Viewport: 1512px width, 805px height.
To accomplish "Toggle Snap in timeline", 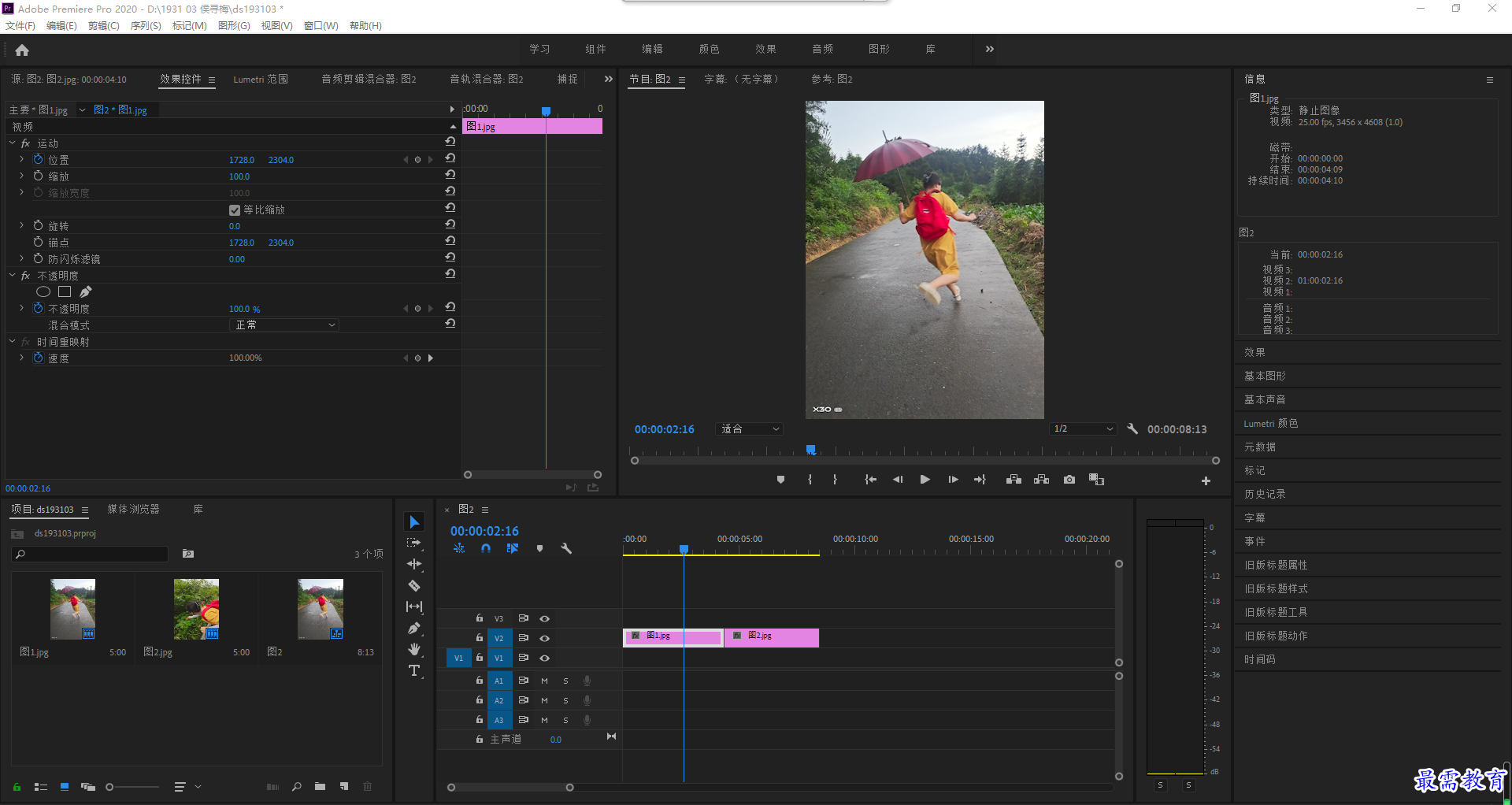I will [x=486, y=548].
